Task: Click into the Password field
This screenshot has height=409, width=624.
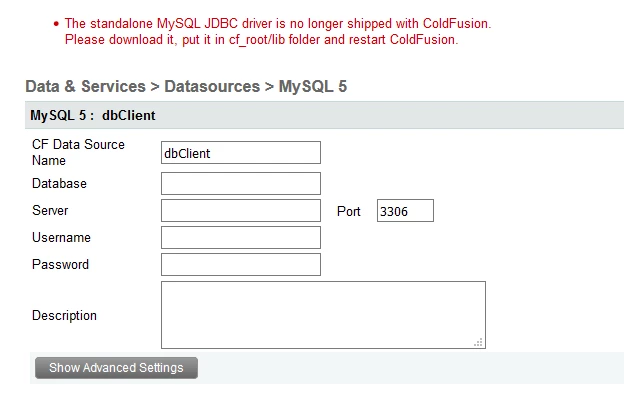Action: click(x=241, y=265)
